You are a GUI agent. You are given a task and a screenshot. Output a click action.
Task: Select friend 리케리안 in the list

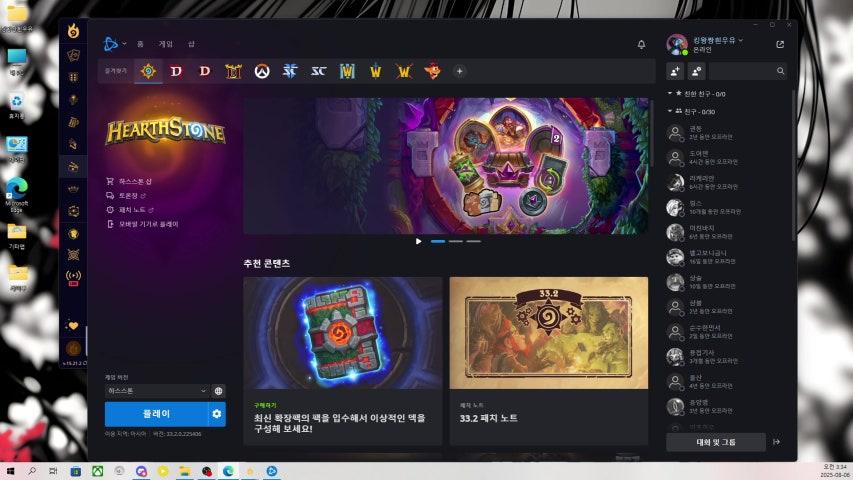coord(727,182)
